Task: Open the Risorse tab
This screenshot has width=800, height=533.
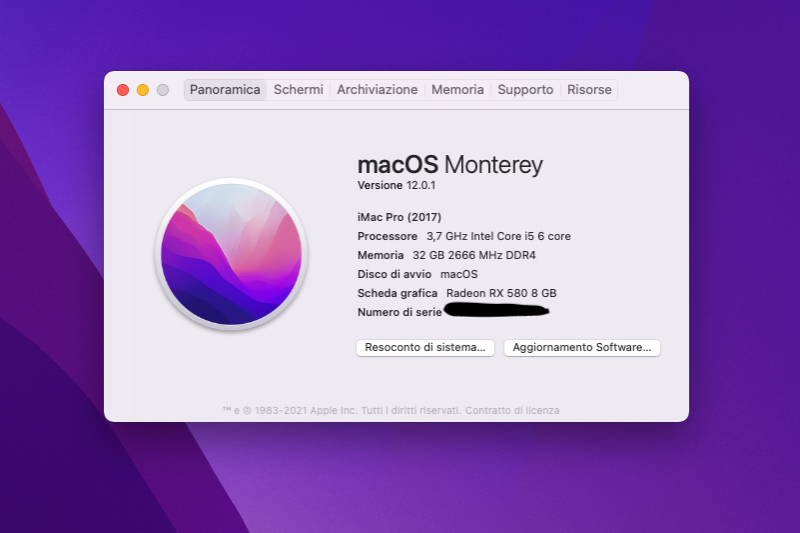Action: [x=589, y=90]
